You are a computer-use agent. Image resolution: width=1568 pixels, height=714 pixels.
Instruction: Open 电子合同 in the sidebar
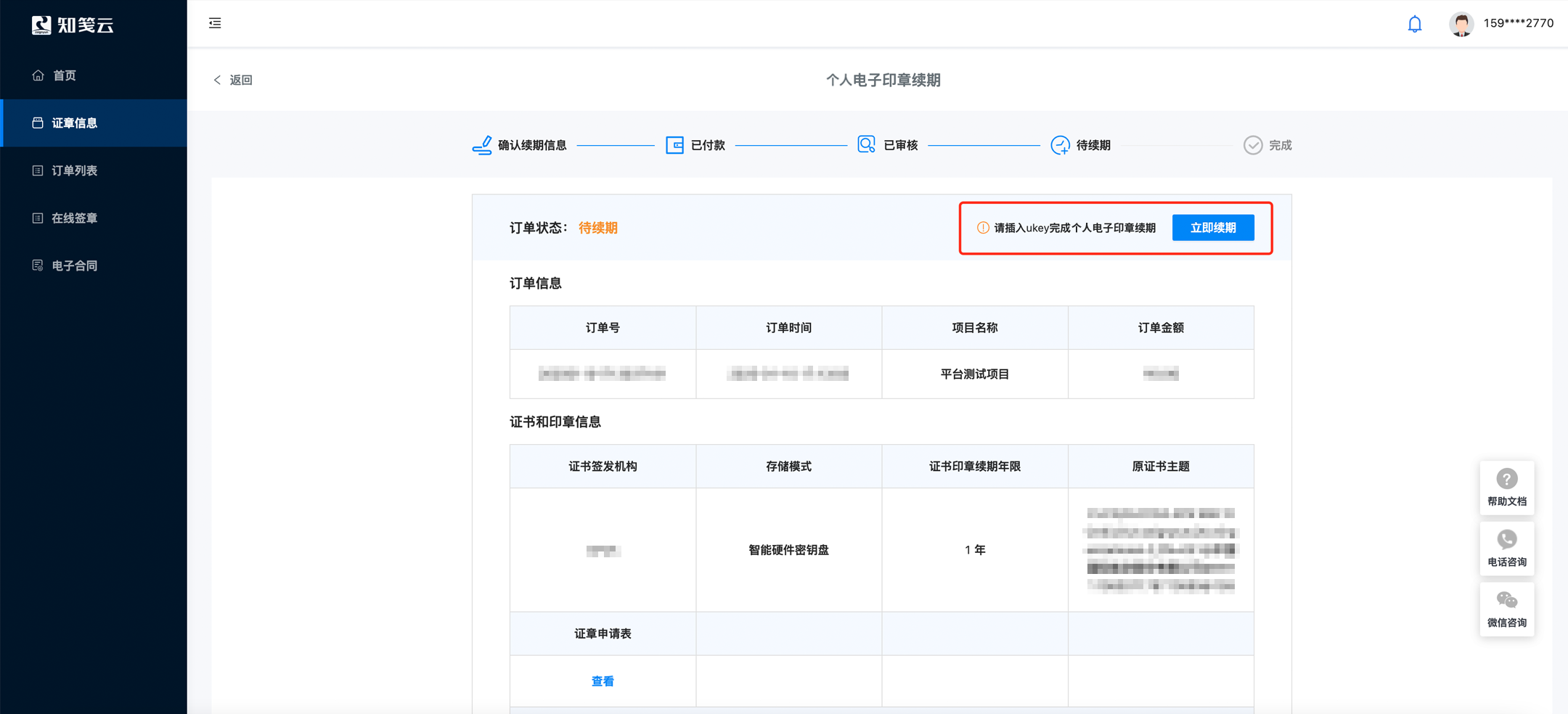pyautogui.click(x=94, y=266)
